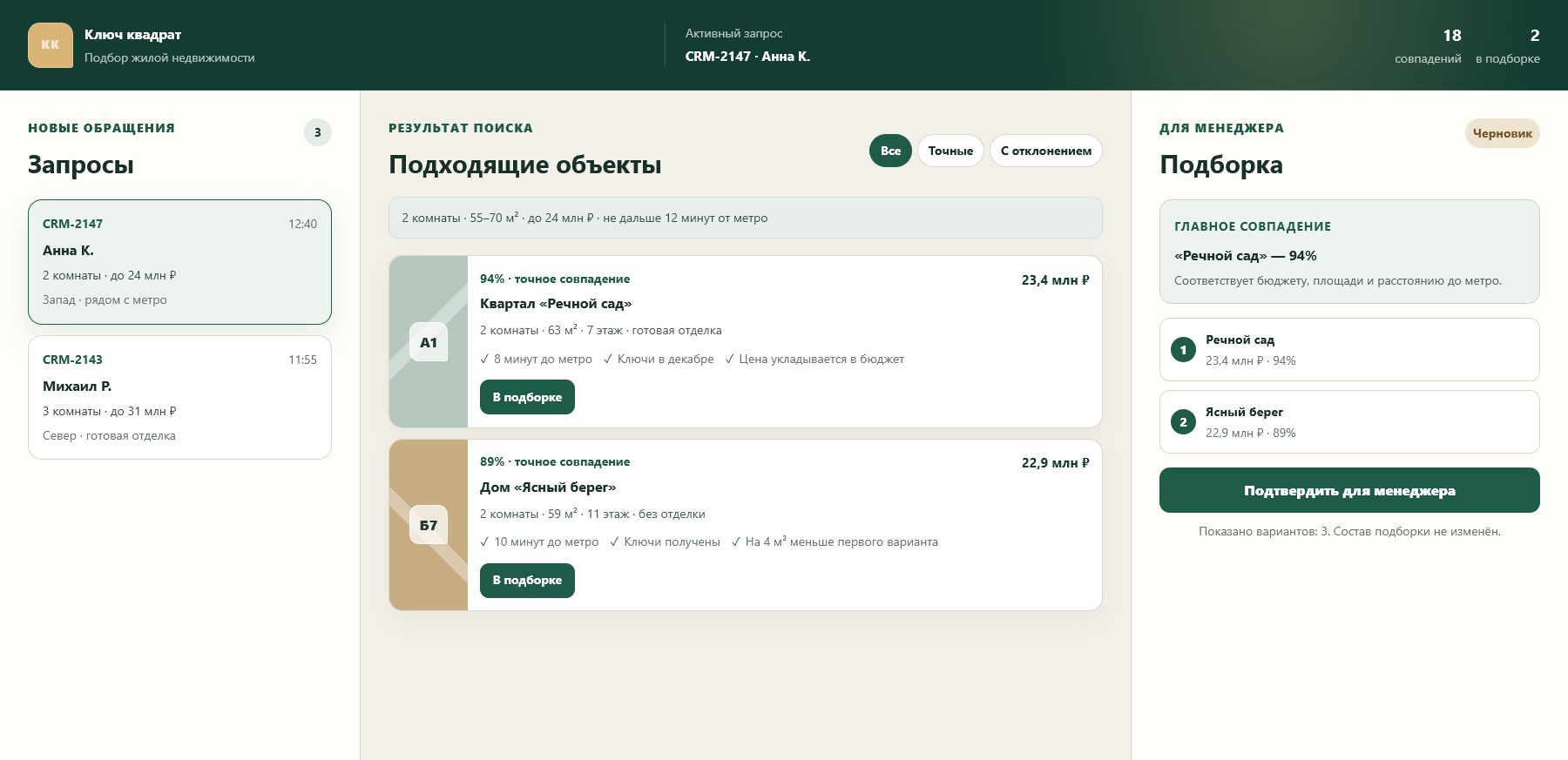Click active request CRM-2147 · Анна К. header
This screenshot has width=1568, height=760.
(x=747, y=56)
